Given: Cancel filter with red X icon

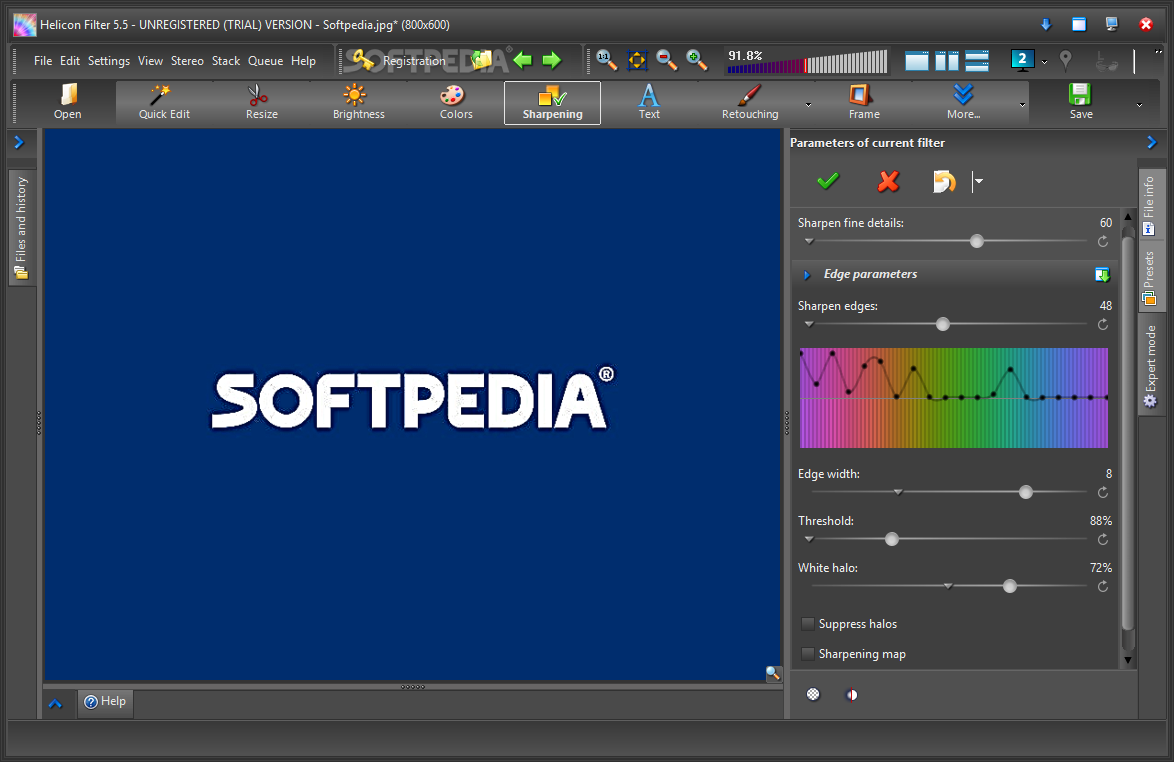Looking at the screenshot, I should [888, 181].
